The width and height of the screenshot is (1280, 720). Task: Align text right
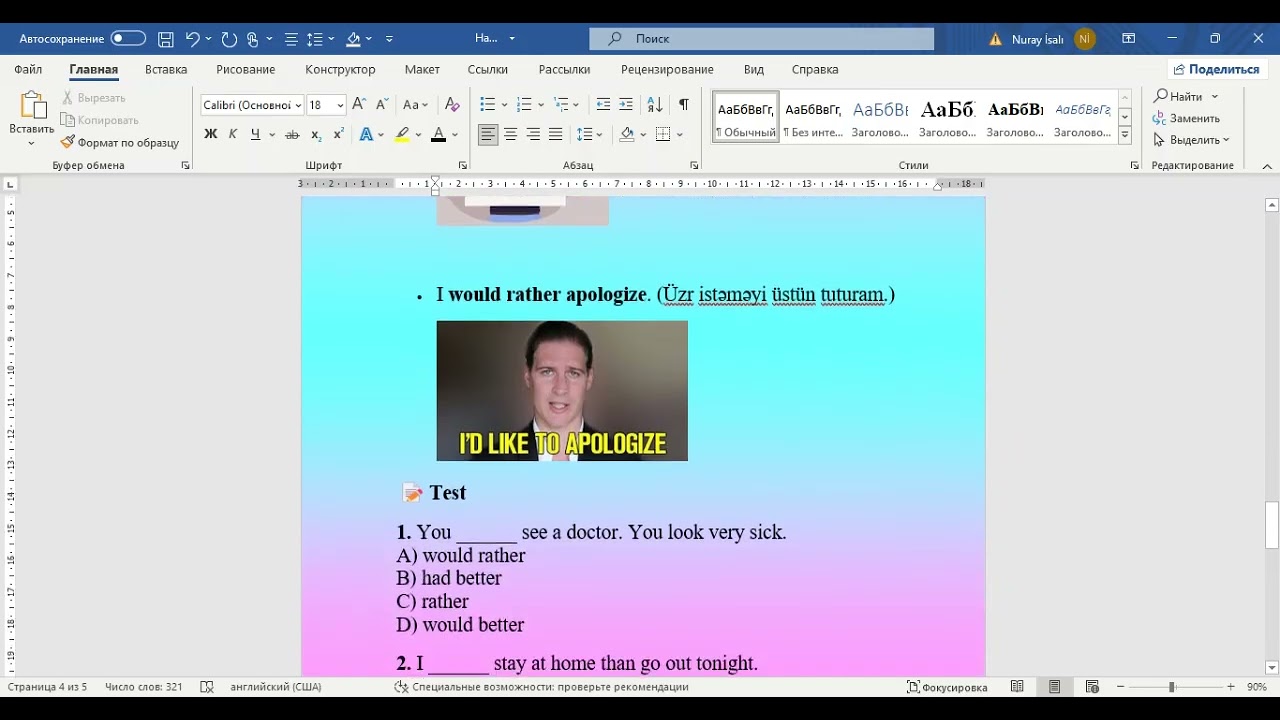(x=533, y=134)
